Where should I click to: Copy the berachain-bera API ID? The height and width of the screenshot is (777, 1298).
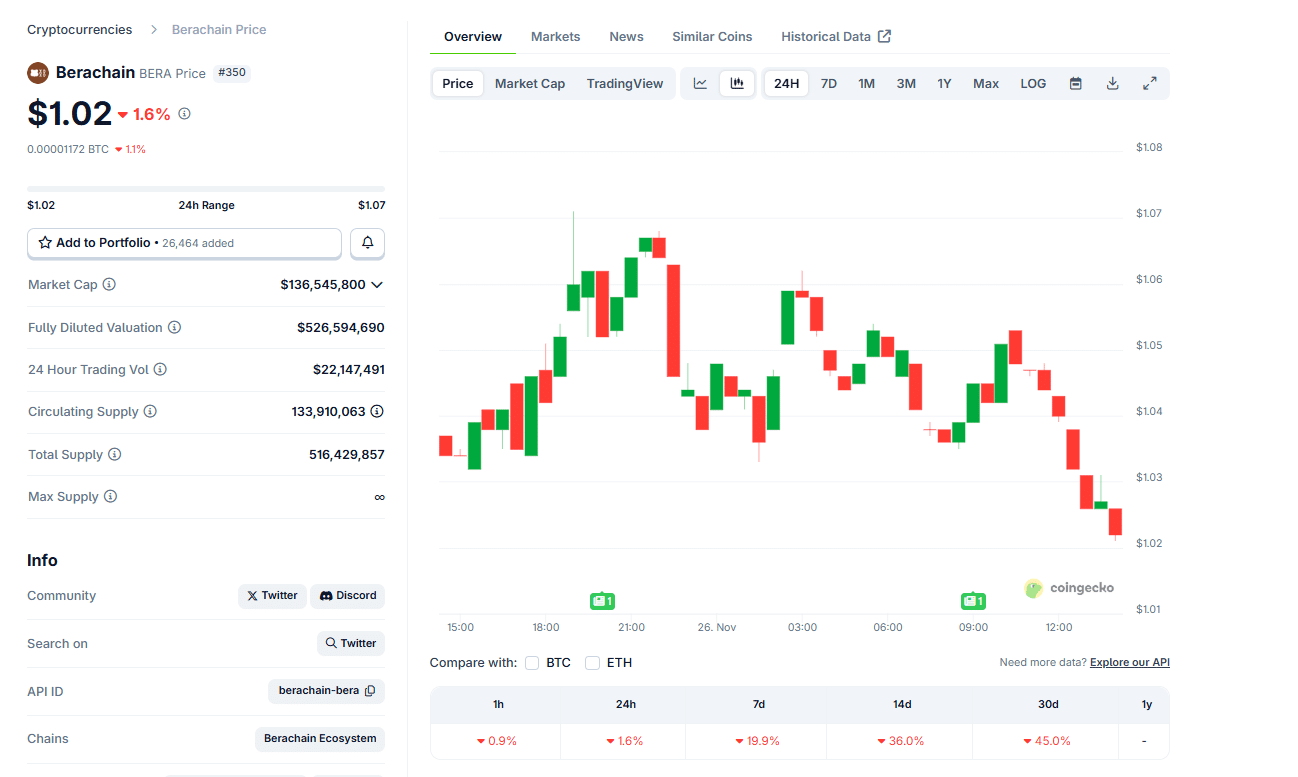tap(370, 690)
